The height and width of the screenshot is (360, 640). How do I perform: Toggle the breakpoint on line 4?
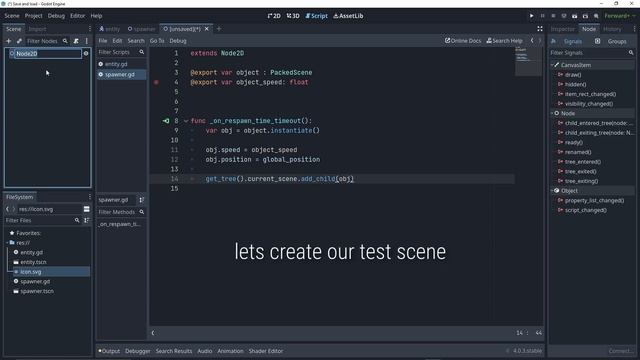pyautogui.click(x=156, y=82)
